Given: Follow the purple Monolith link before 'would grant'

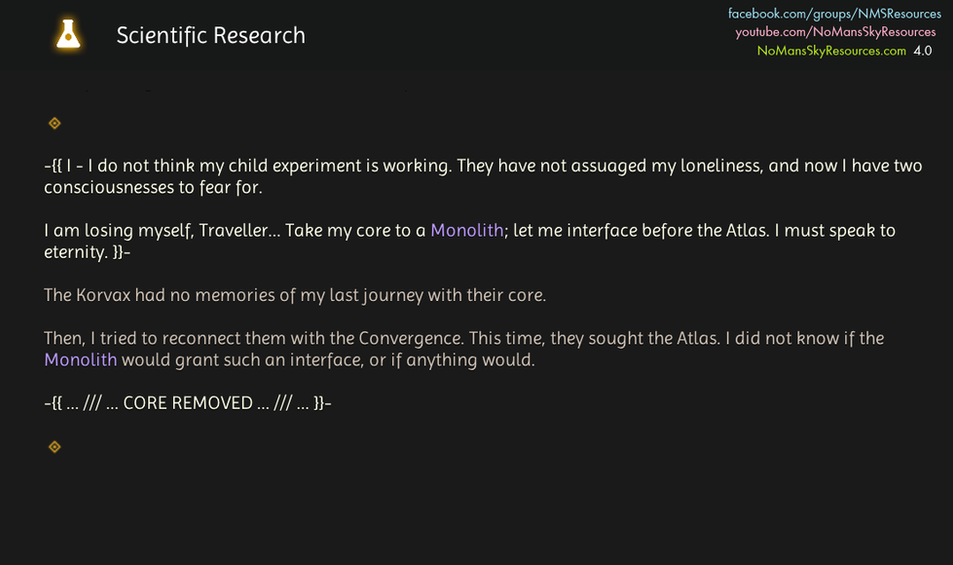Looking at the screenshot, I should [x=81, y=360].
